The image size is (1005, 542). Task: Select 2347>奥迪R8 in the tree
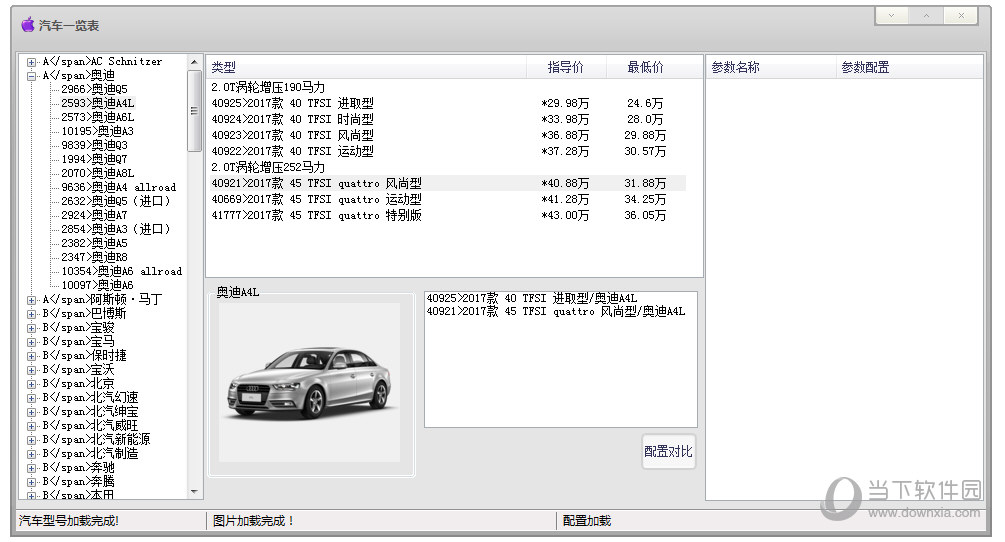pos(94,258)
